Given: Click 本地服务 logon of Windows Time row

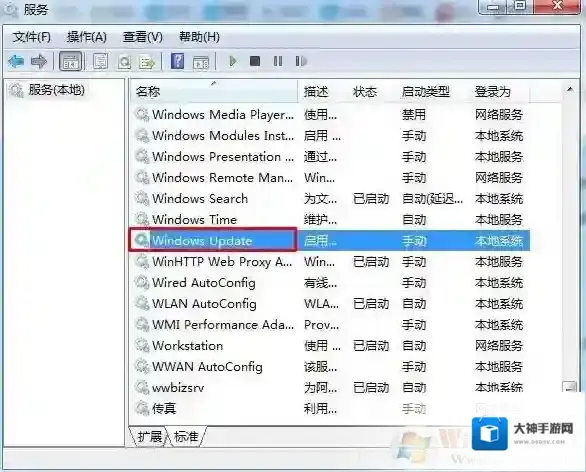Looking at the screenshot, I should click(499, 219).
